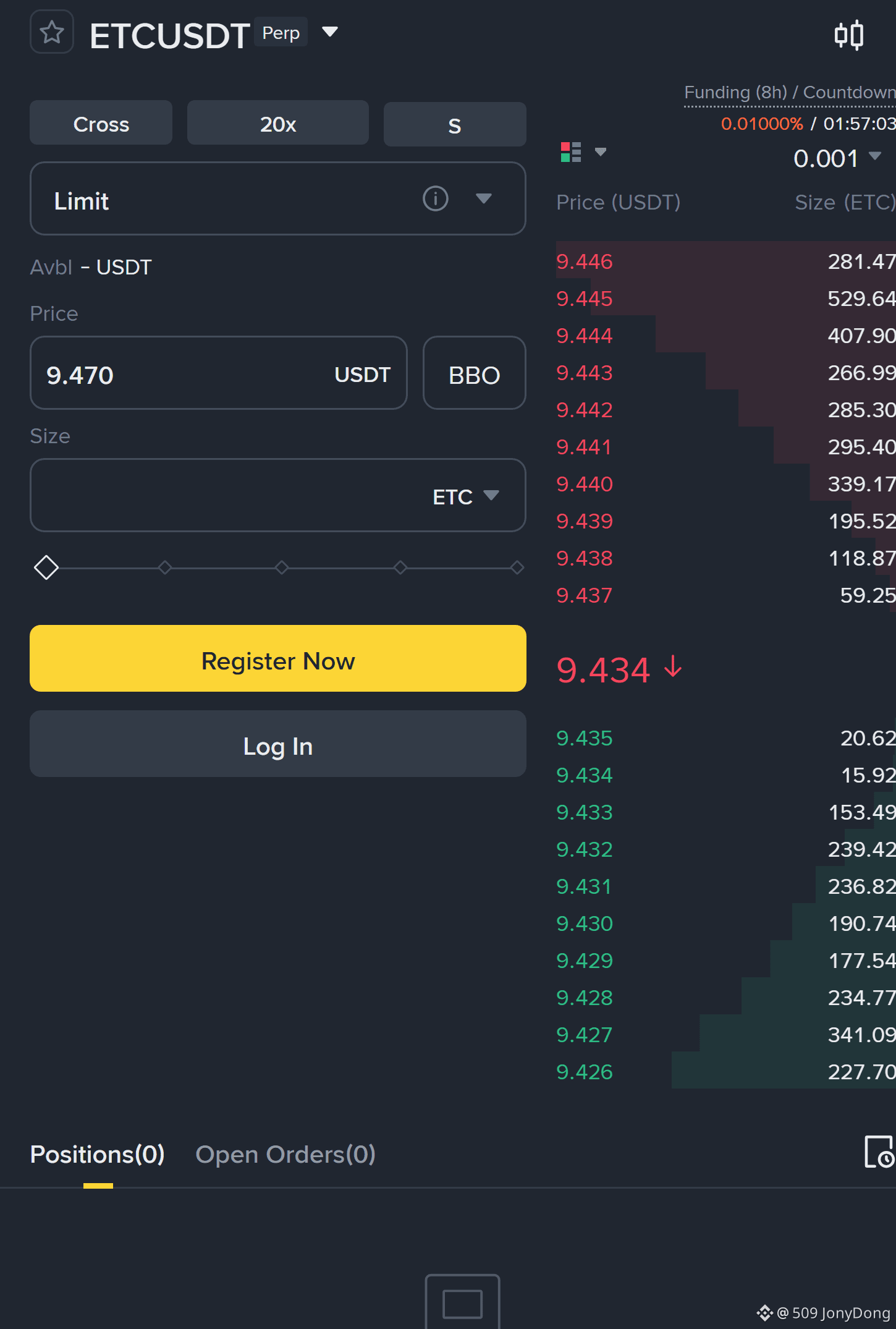The image size is (896, 1329).
Task: Switch to the Open Orders(0) tab
Action: click(285, 1155)
